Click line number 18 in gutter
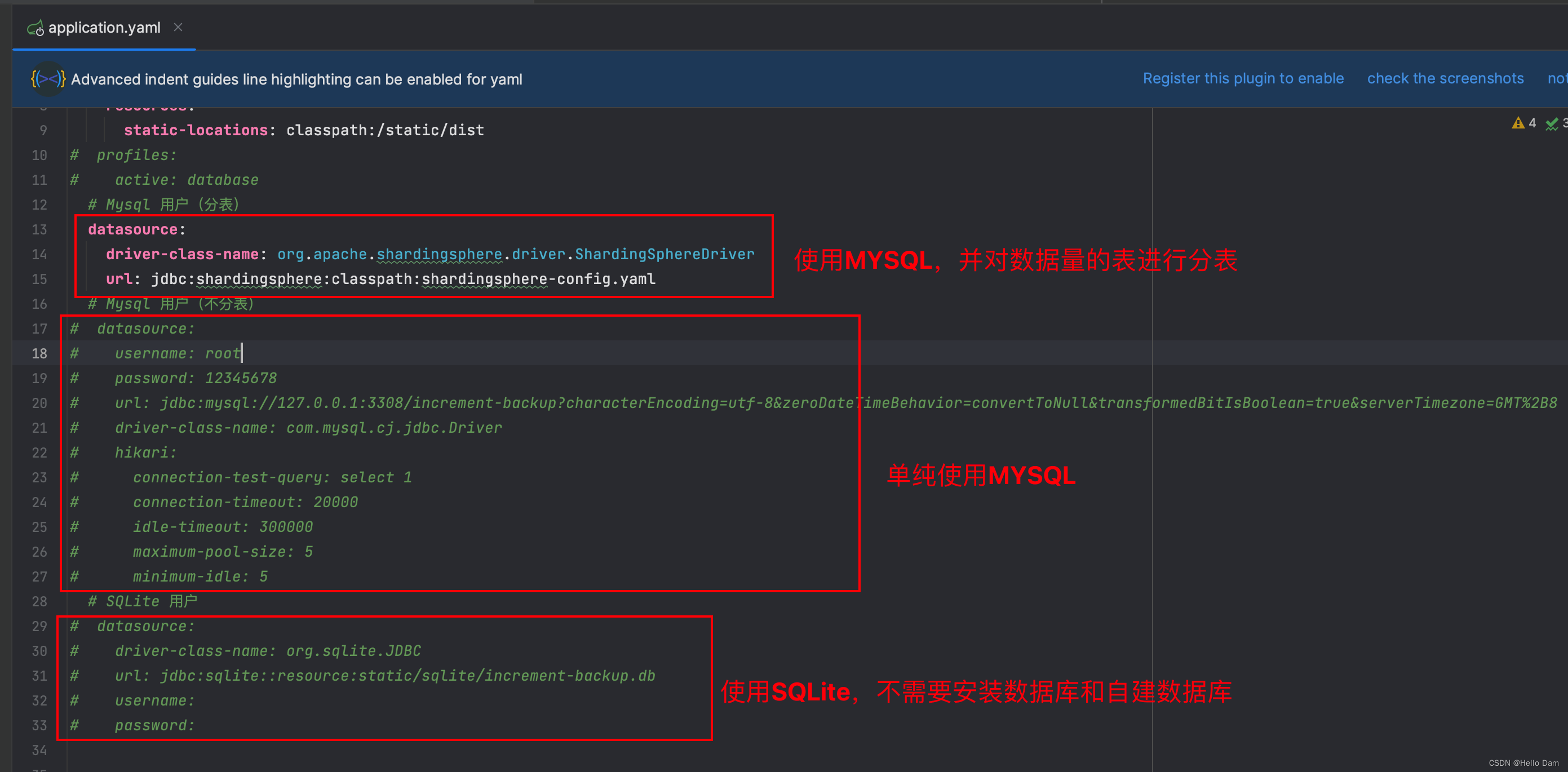This screenshot has height=772, width=1568. pyautogui.click(x=39, y=353)
